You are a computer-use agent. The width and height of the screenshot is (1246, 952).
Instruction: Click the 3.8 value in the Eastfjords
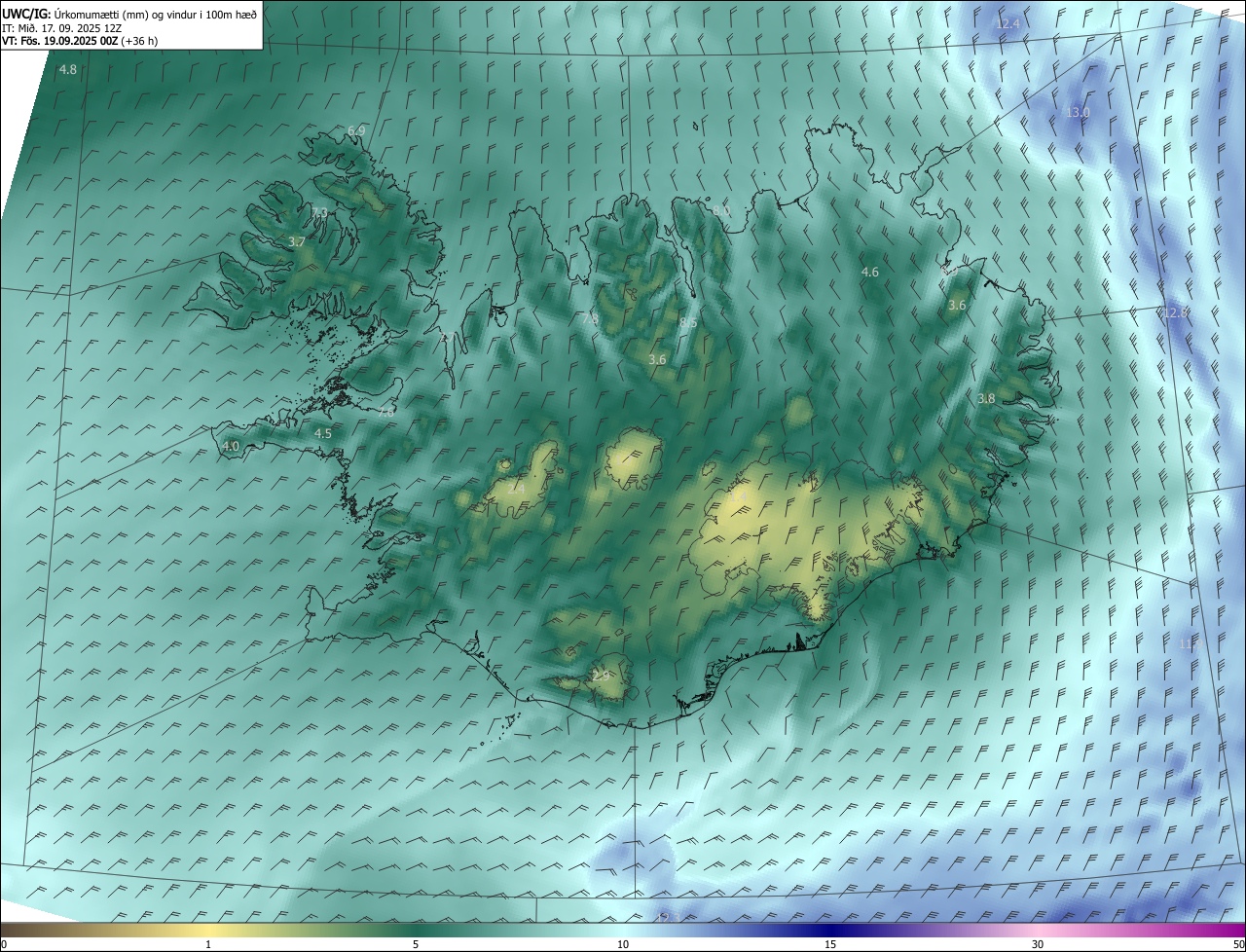(x=986, y=398)
